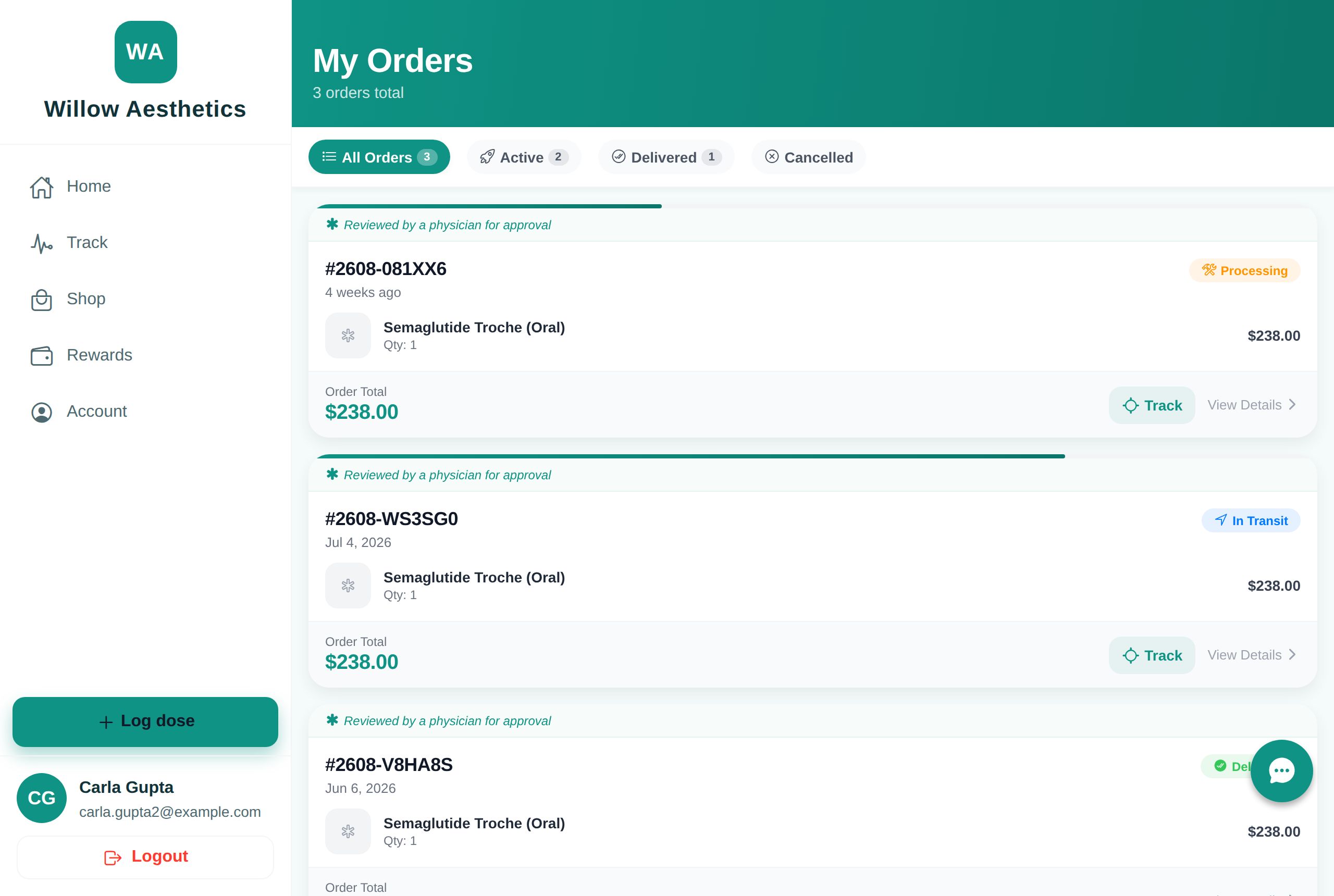Viewport: 1334px width, 896px height.
Task: Click the Shop bag icon
Action: (42, 300)
